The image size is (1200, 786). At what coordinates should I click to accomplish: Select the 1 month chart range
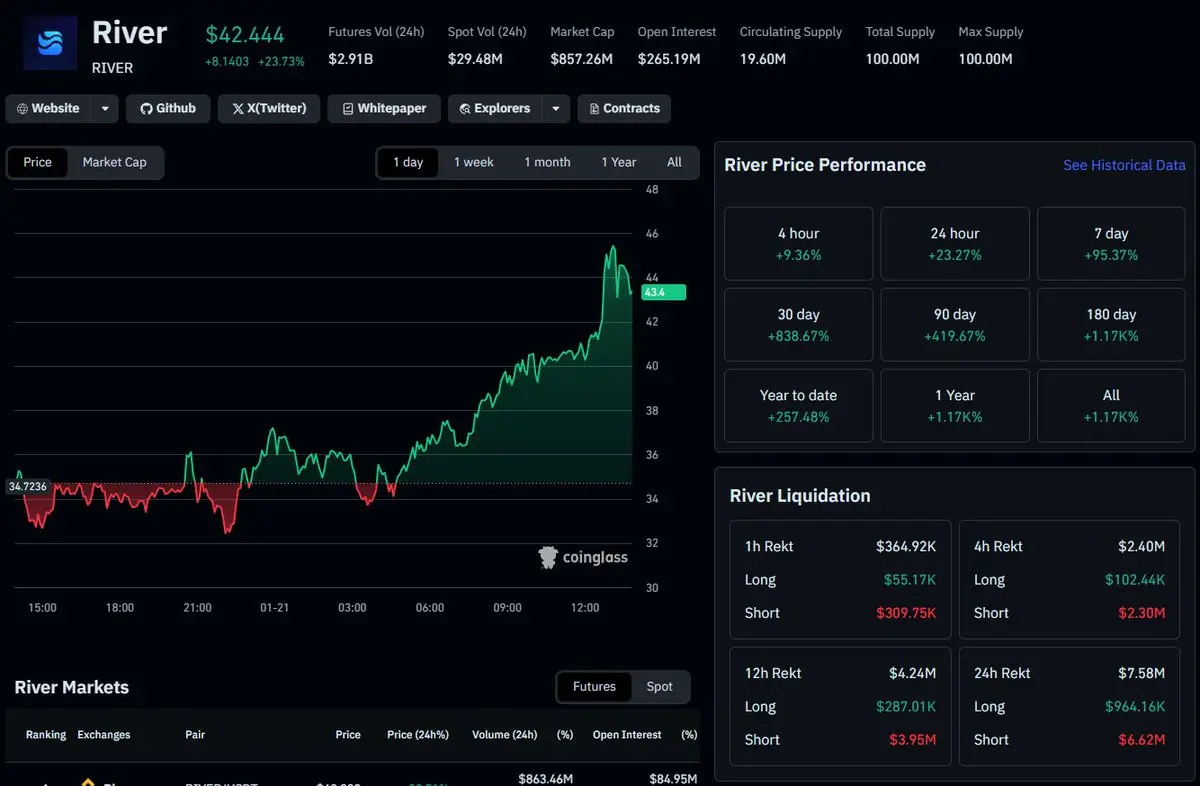[547, 162]
